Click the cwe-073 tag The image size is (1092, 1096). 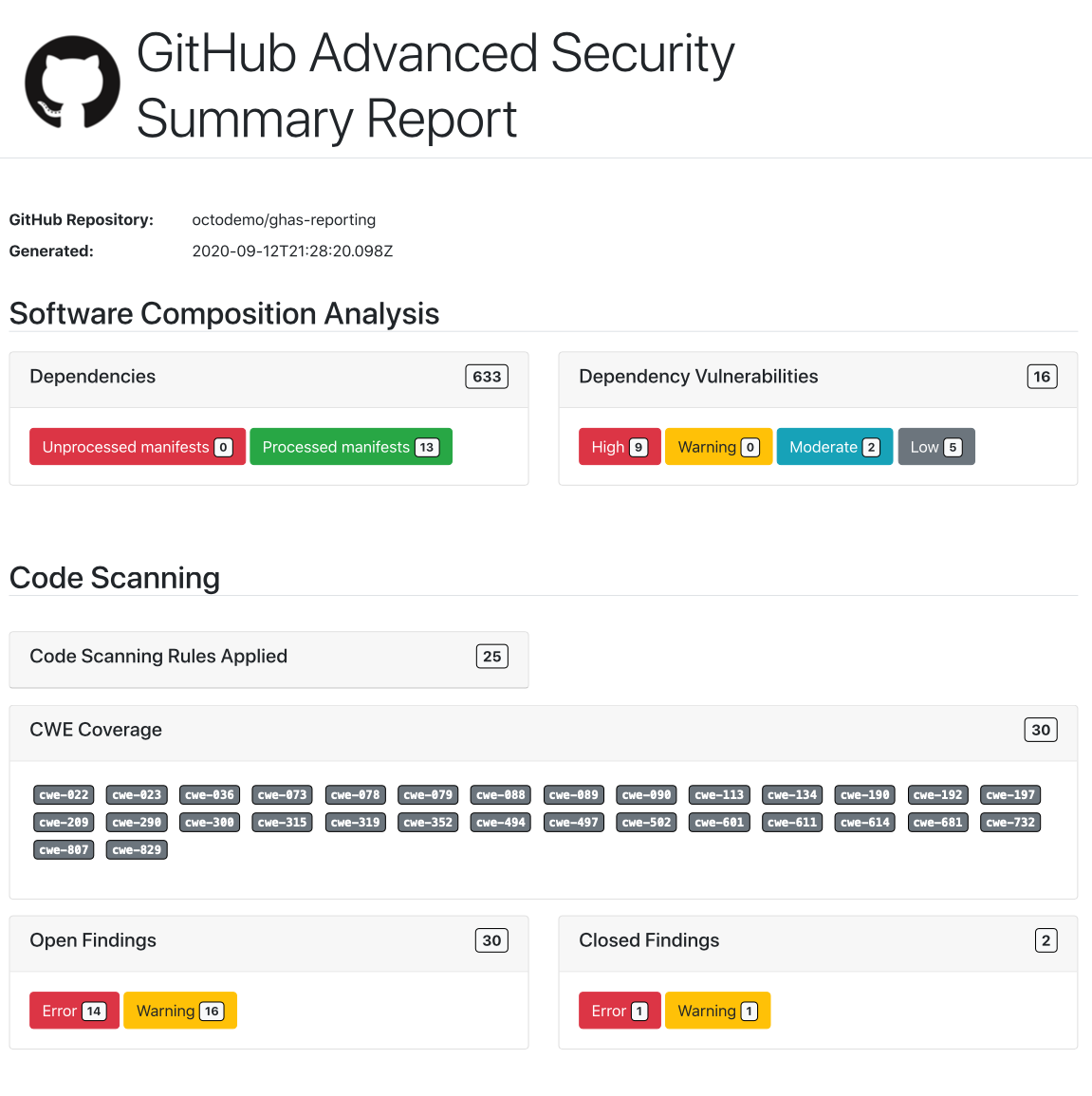(x=283, y=795)
